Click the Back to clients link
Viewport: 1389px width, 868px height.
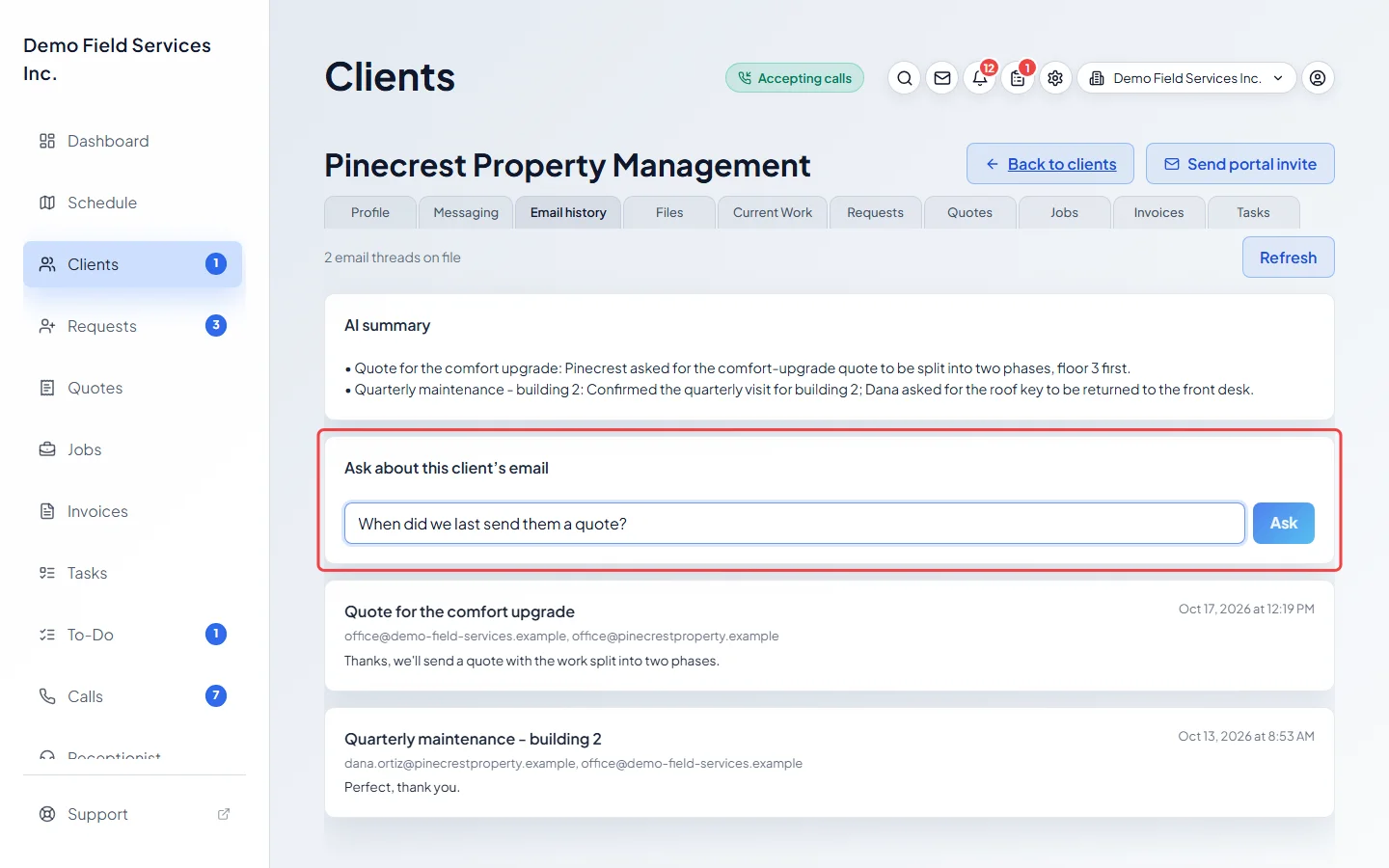[1051, 164]
